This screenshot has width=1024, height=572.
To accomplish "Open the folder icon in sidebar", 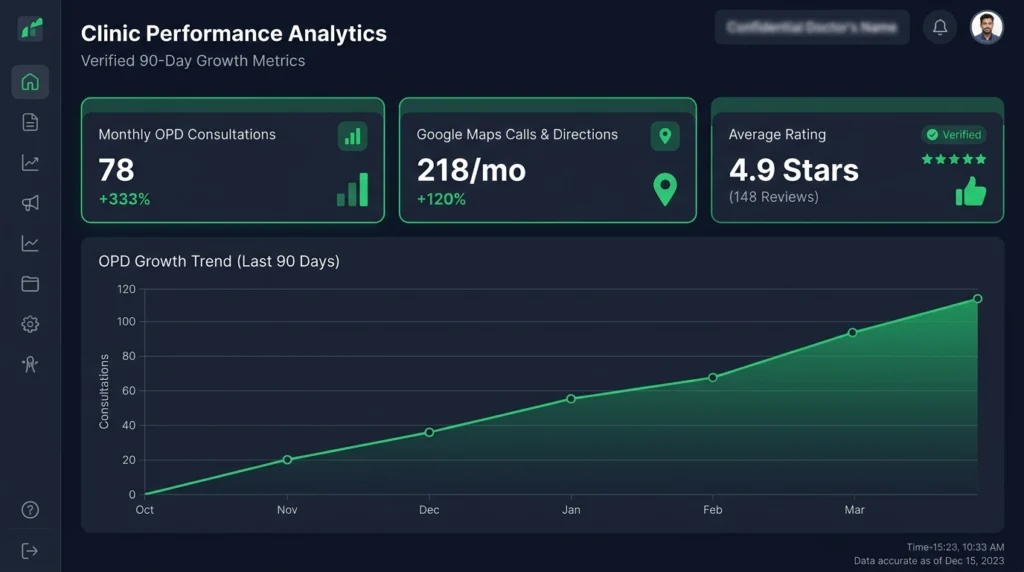I will click(x=30, y=284).
